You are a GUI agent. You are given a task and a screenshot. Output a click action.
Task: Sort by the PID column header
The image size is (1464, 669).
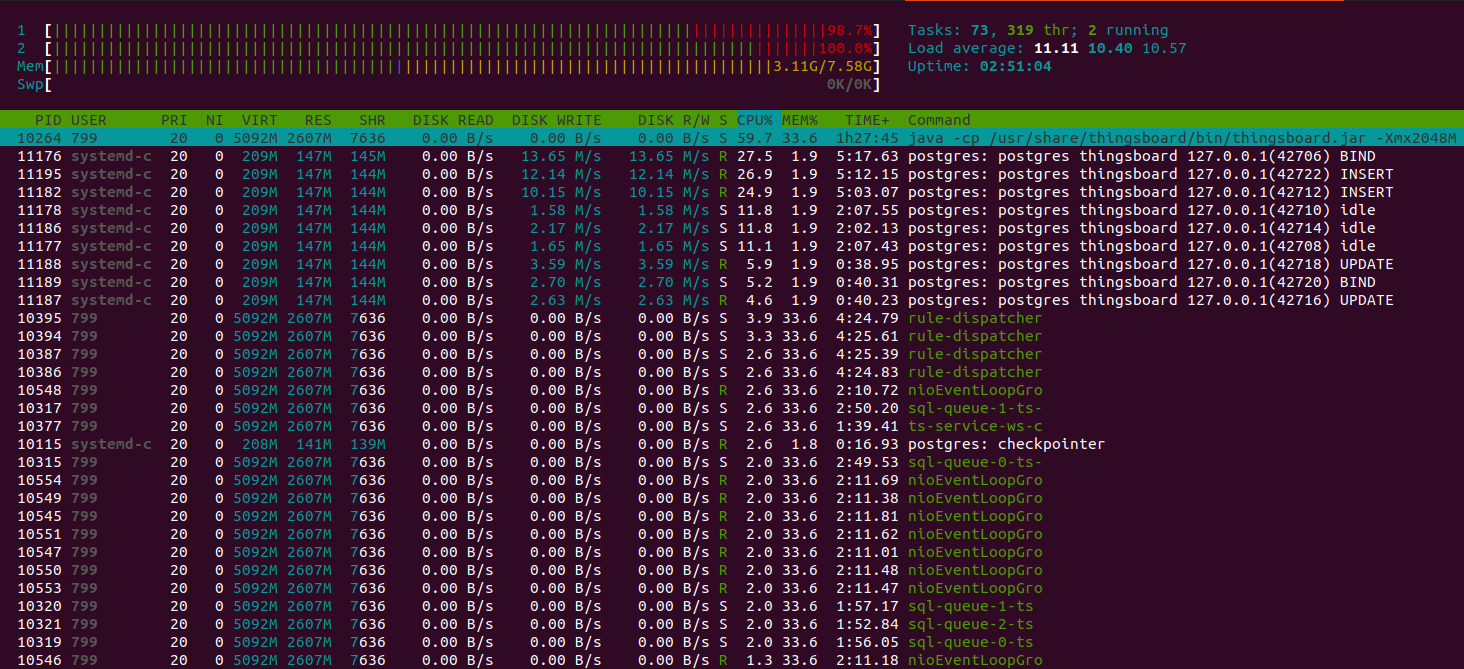point(48,120)
